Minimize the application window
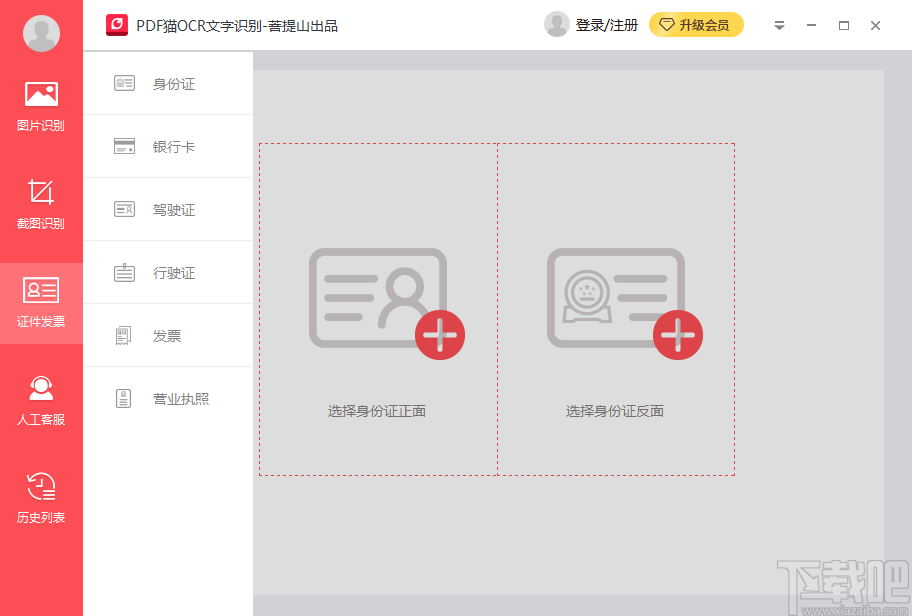912x616 pixels. (x=811, y=25)
